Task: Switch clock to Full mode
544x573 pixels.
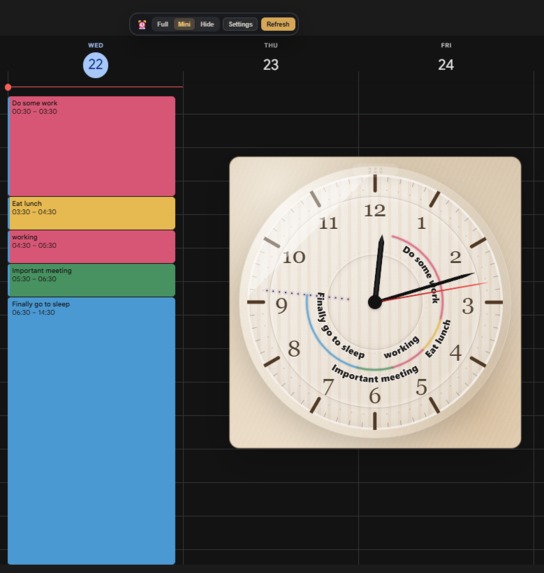Action: click(x=163, y=24)
